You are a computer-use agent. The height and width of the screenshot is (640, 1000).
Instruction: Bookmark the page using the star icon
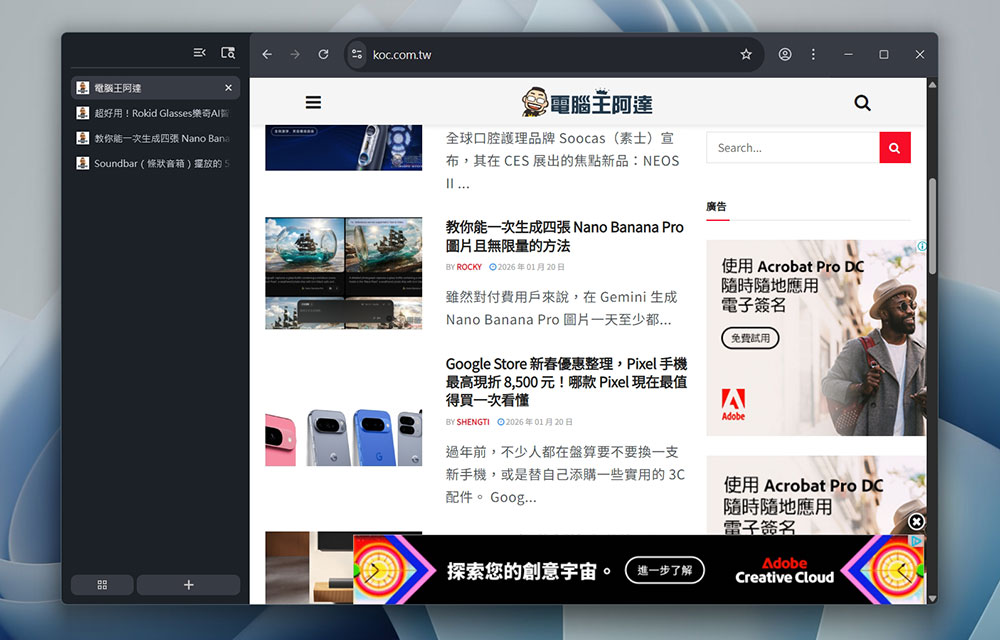(746, 55)
